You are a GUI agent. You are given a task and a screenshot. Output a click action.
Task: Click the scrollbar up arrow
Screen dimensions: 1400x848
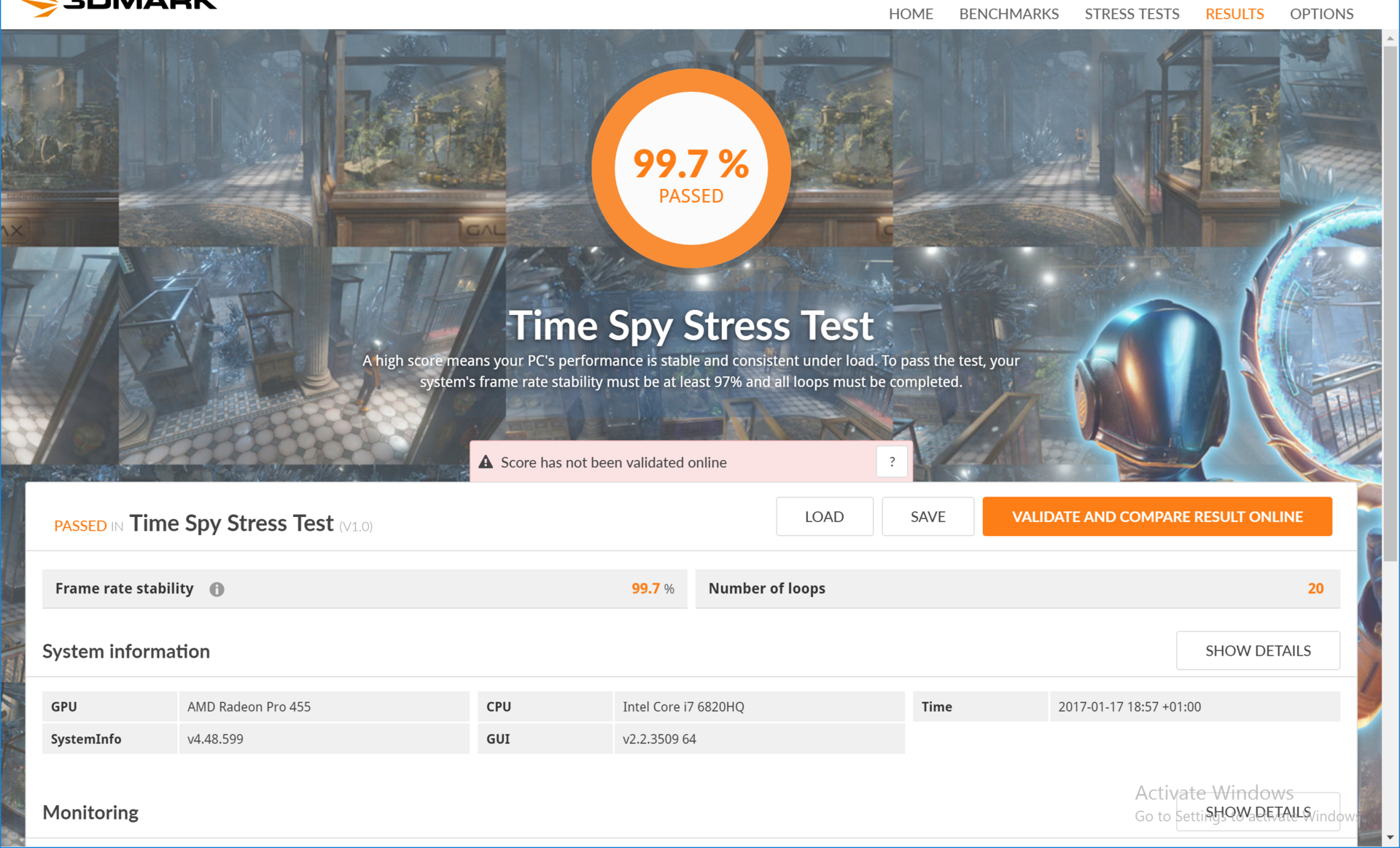[x=1391, y=38]
